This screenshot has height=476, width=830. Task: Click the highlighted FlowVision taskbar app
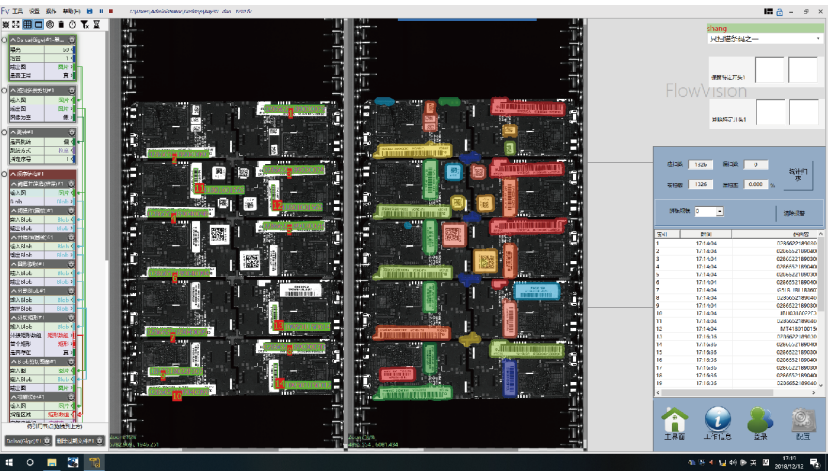tap(94, 463)
